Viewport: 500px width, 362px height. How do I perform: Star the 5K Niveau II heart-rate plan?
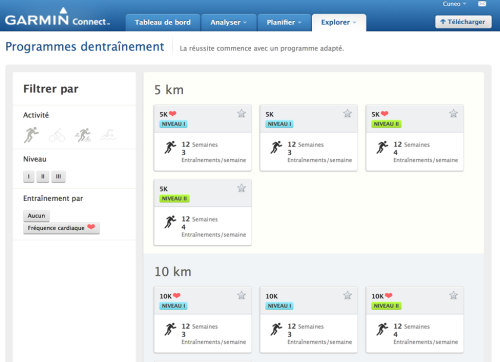click(x=453, y=113)
